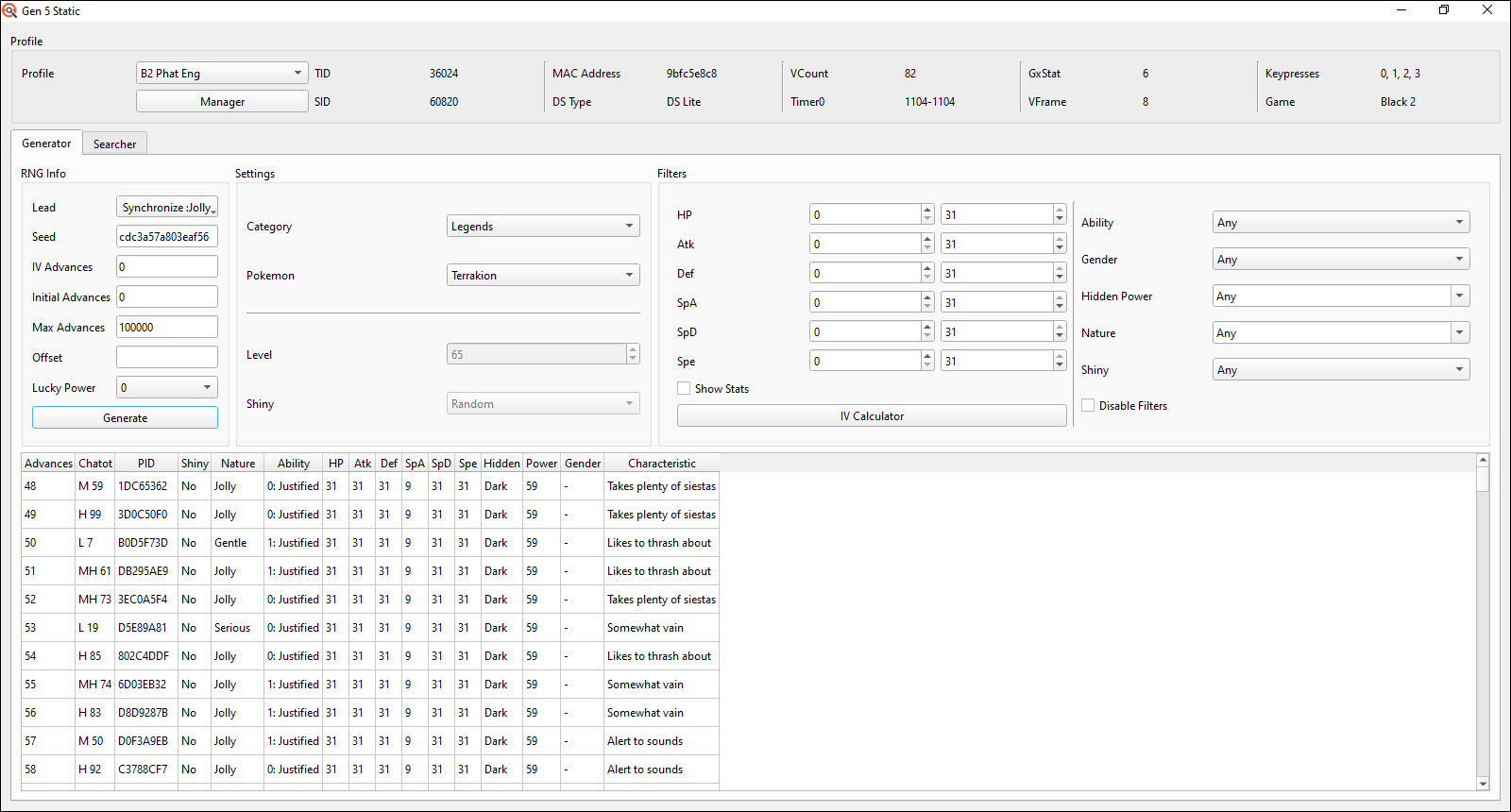1511x812 pixels.
Task: Click scrollbar down arrow in results table
Action: click(1483, 784)
